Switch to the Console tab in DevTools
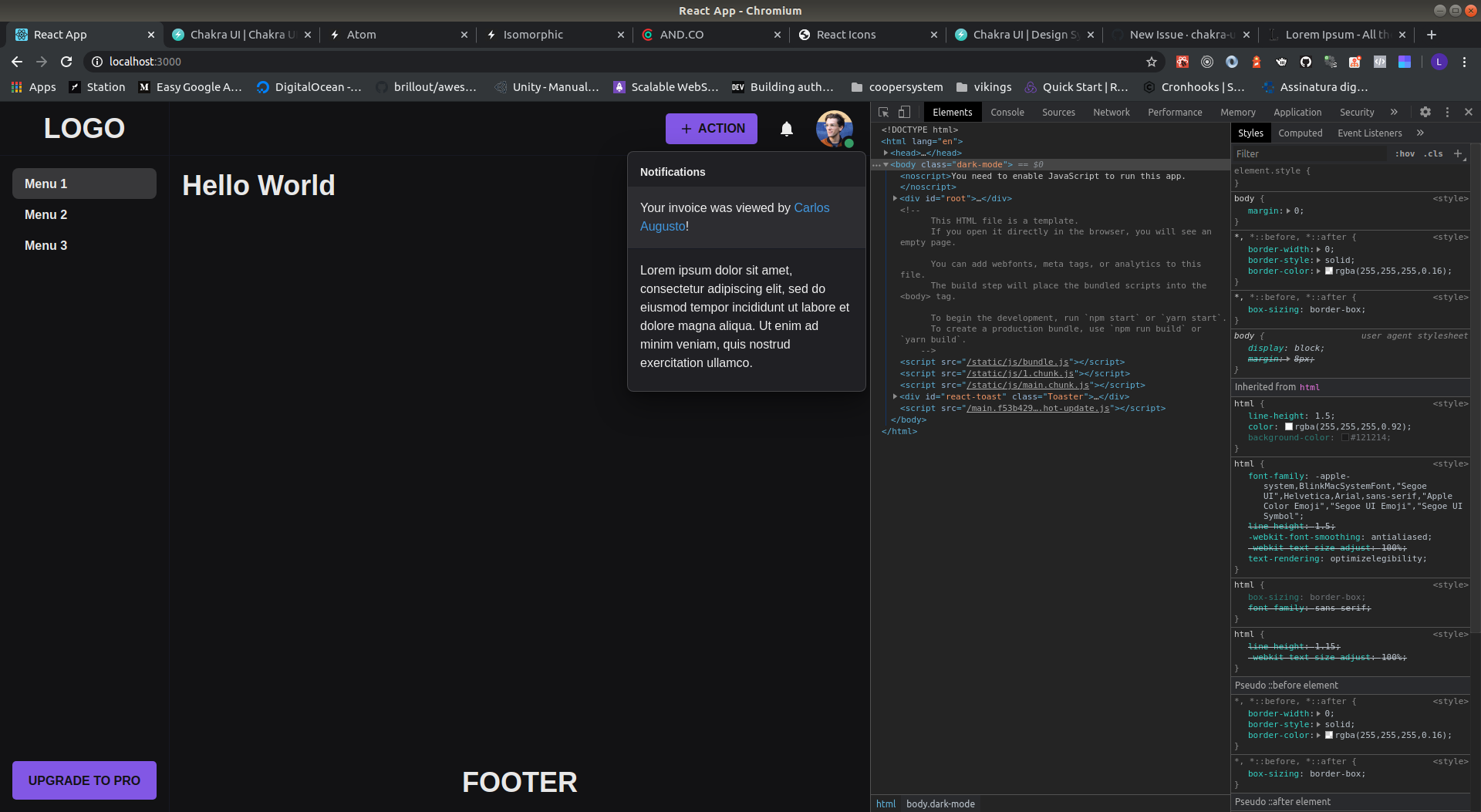Screen dimensions: 1481x812 (1007, 112)
